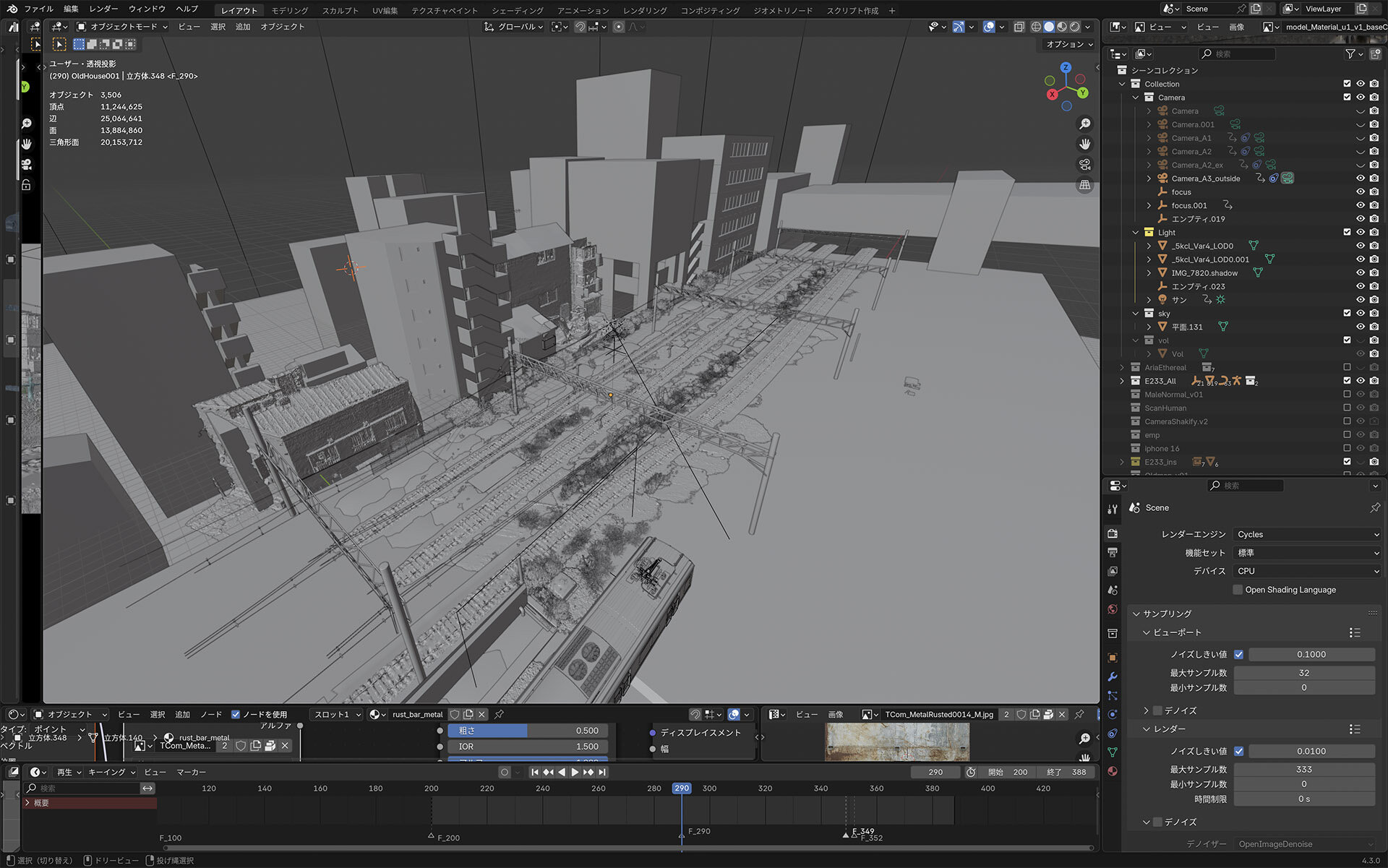The height and width of the screenshot is (868, 1388).
Task: Open the device CPU dropdown
Action: click(1307, 571)
